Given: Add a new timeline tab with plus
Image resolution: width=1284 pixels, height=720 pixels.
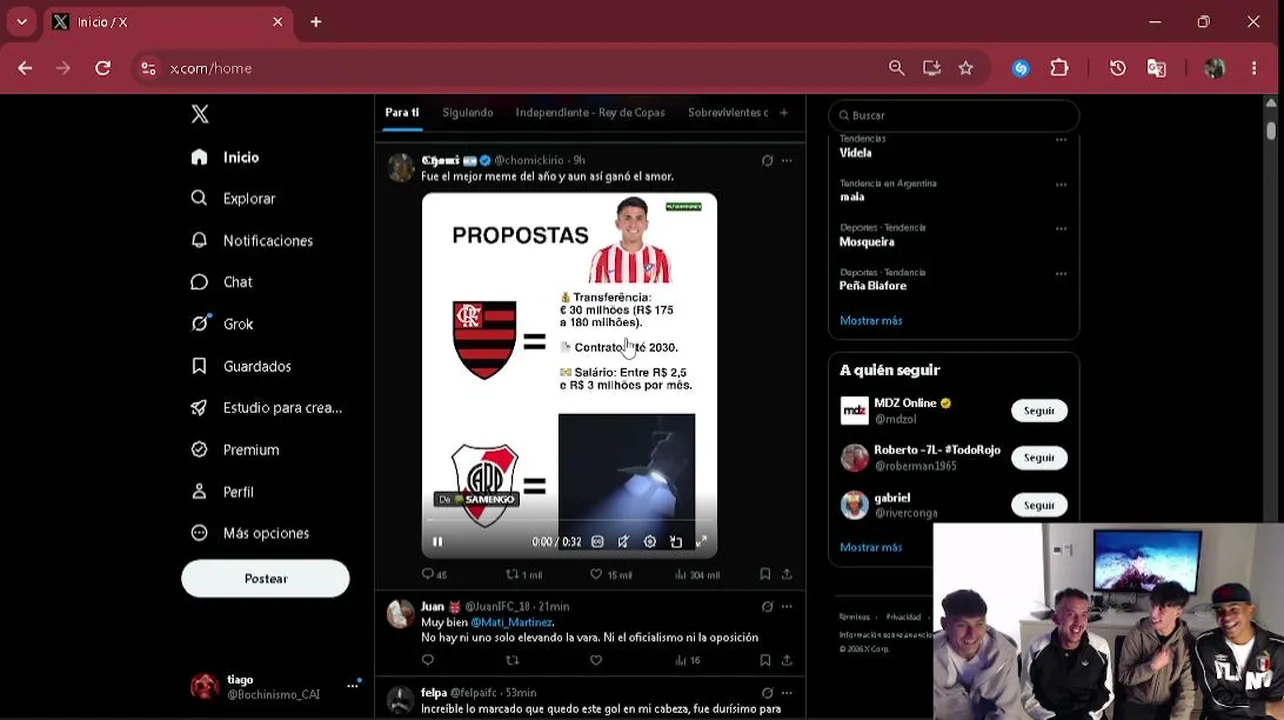Looking at the screenshot, I should pos(784,113).
